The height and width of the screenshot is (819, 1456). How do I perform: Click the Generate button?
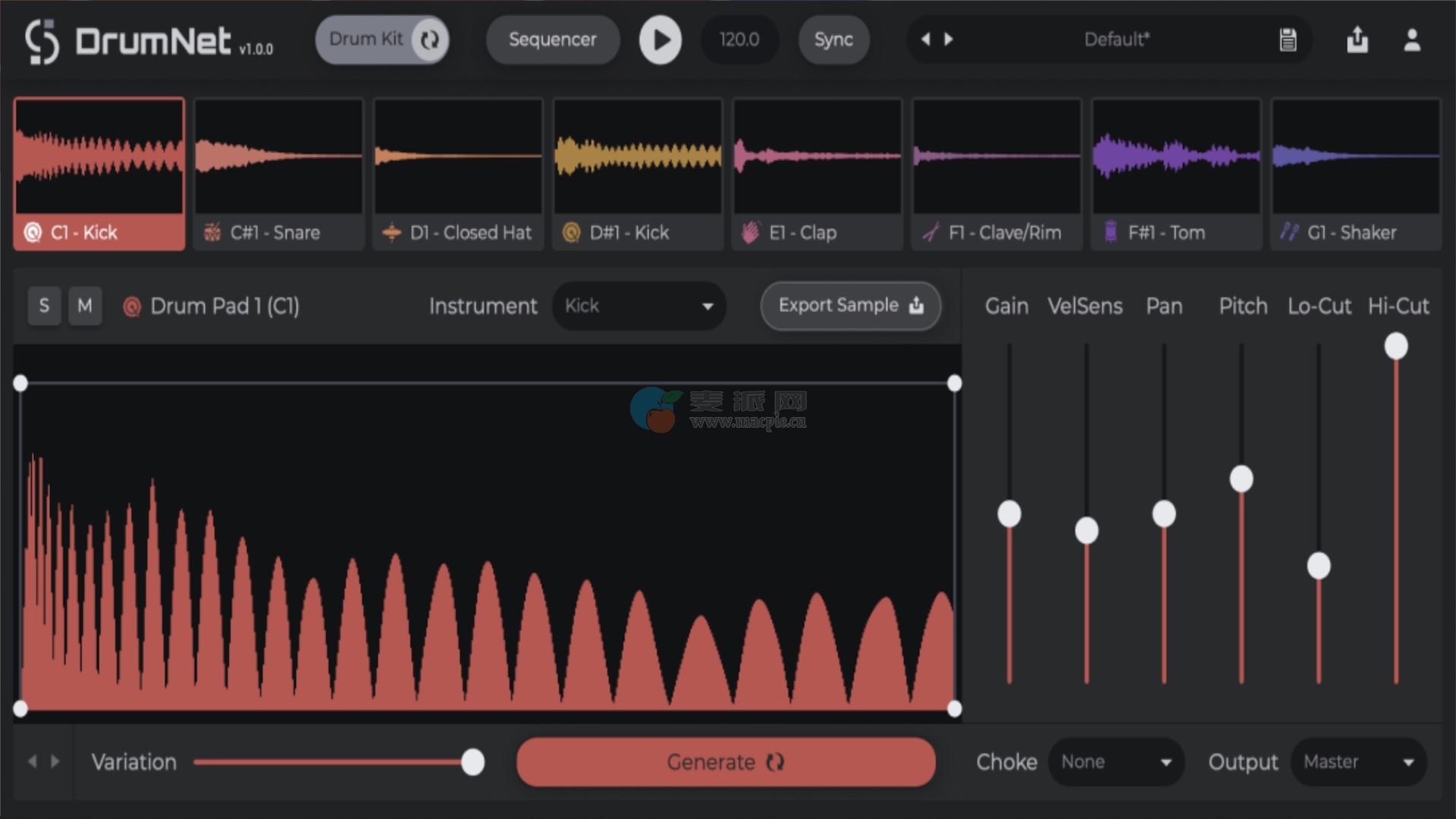pyautogui.click(x=725, y=761)
